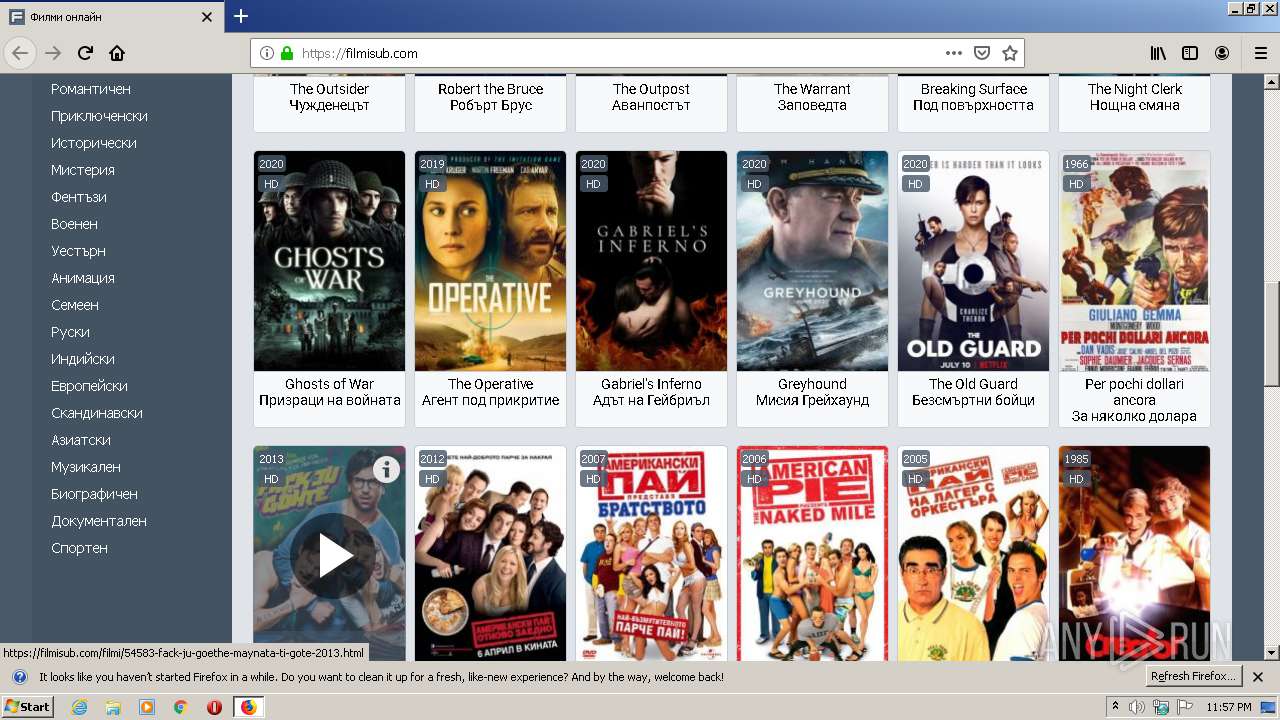Open the Firefox account icon
The width and height of the screenshot is (1280, 720).
[x=1222, y=53]
